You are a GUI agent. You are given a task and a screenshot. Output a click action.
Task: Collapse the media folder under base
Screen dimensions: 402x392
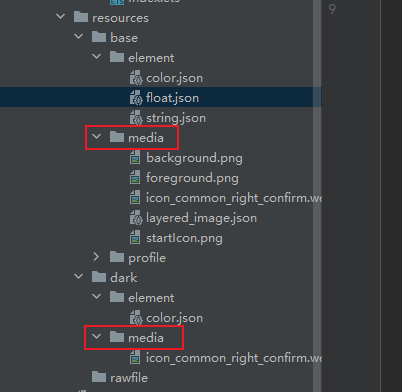point(97,136)
